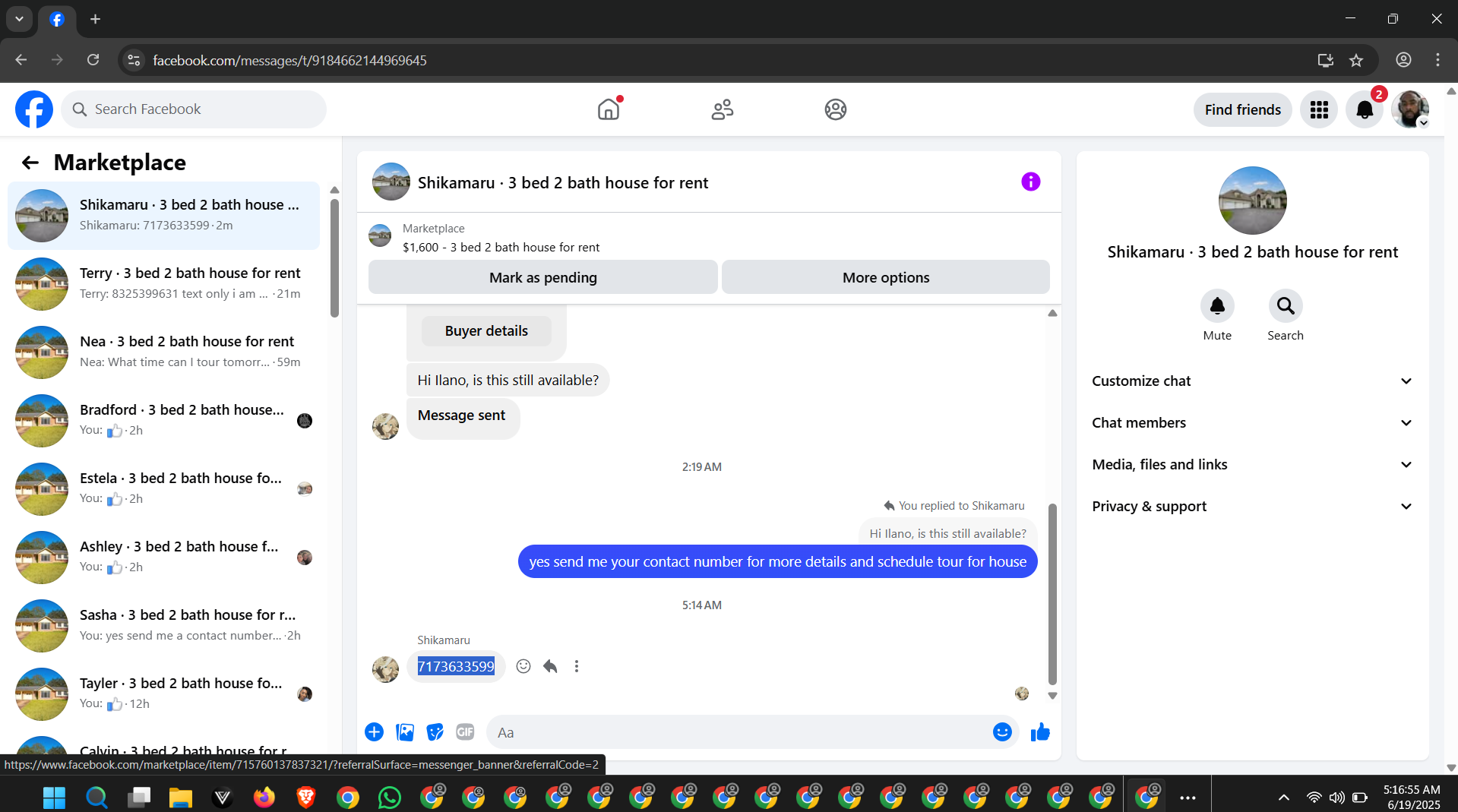
Task: Click More options button
Action: tap(886, 277)
